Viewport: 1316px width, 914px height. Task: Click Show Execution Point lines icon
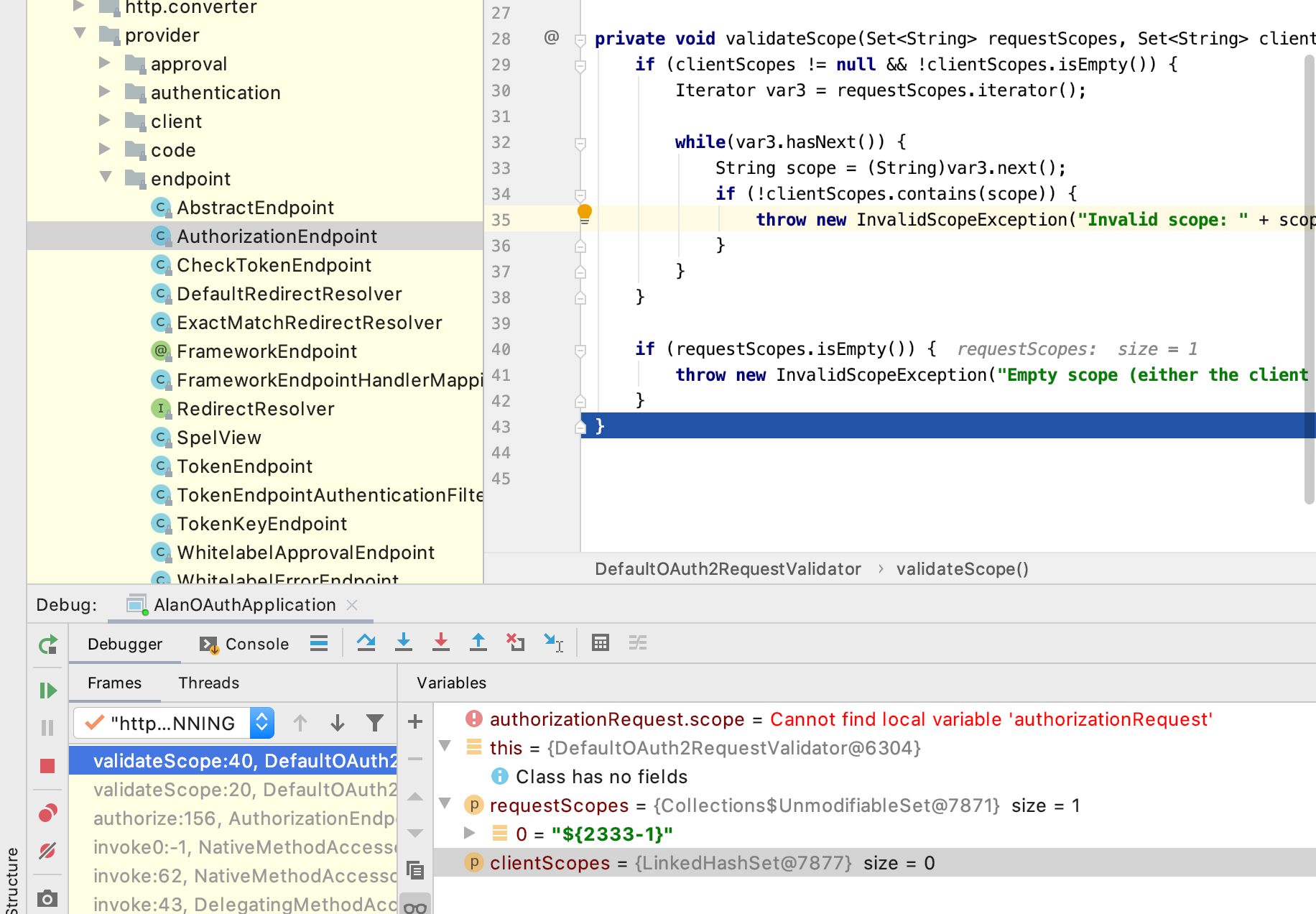tap(319, 643)
